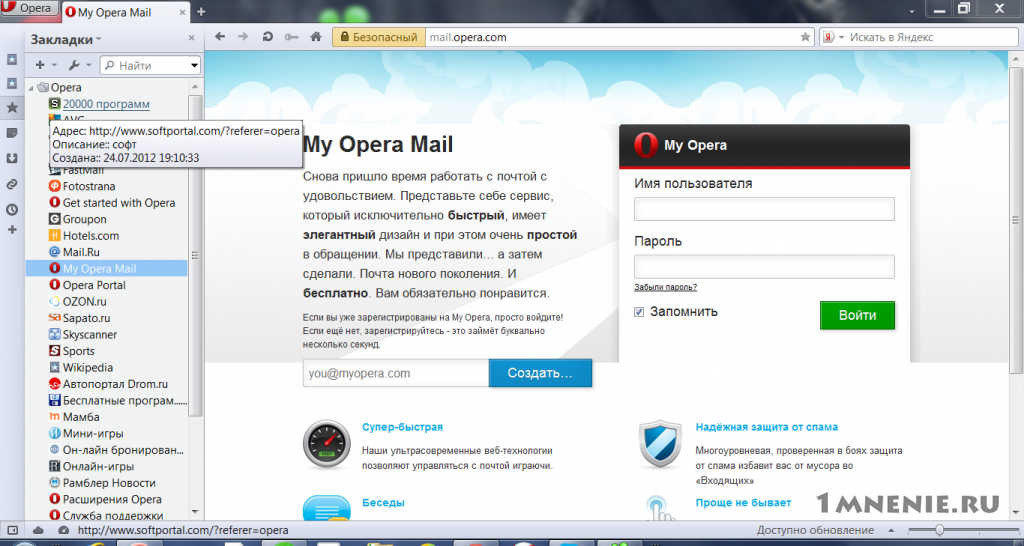Toggle panels with status bar panel icon

[12, 530]
